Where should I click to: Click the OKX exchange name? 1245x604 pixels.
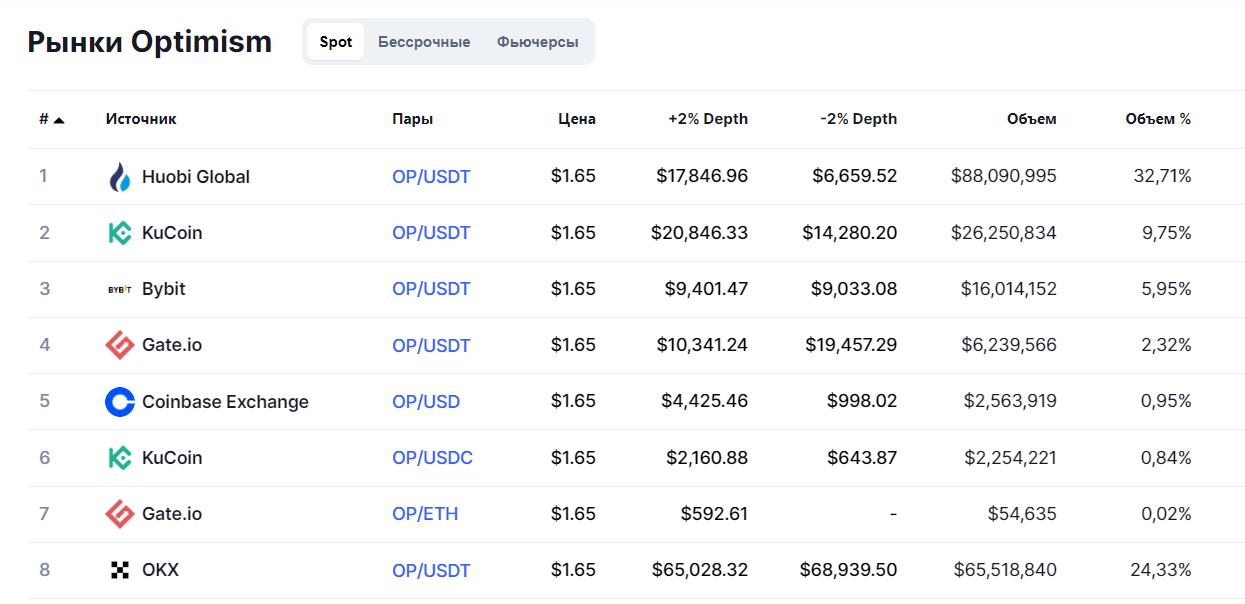coord(161,570)
